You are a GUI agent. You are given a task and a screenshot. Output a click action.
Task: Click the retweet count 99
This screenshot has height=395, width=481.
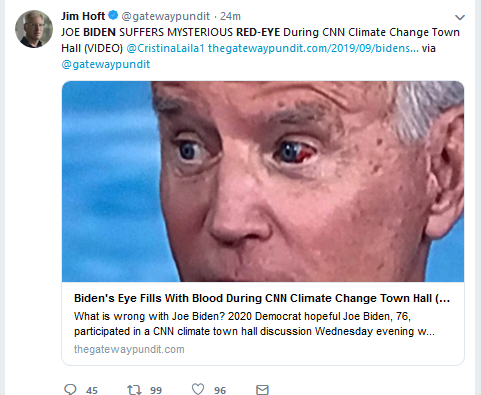click(x=156, y=390)
